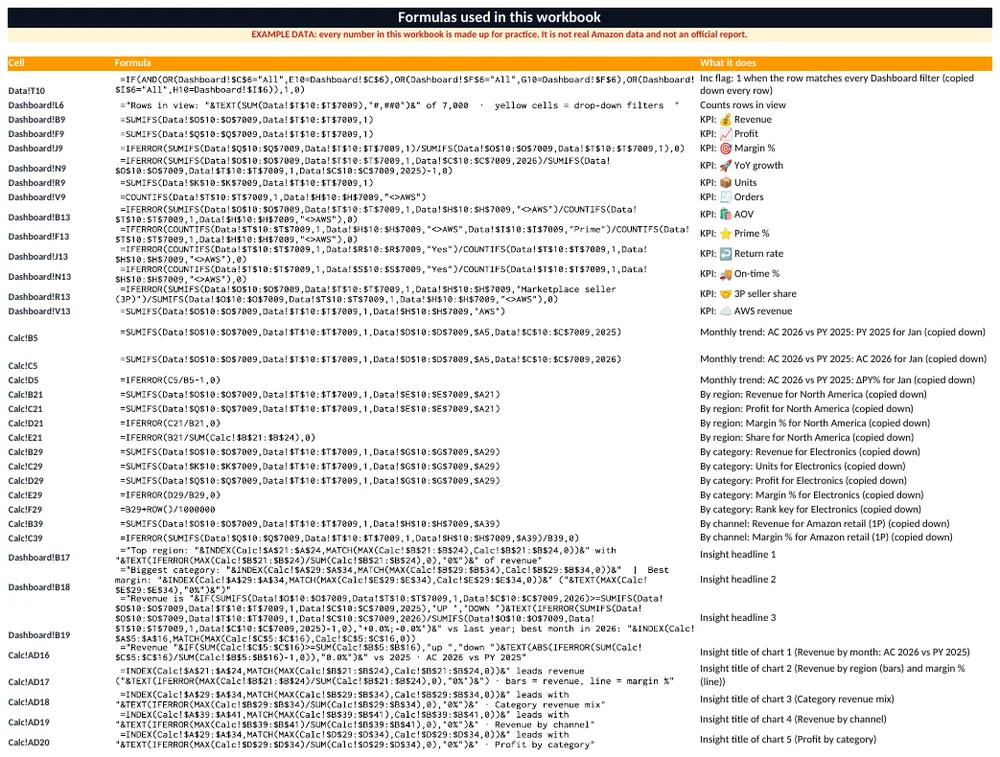1000x757 pixels.
Task: Select the "Cell" column header
Action: coord(17,63)
